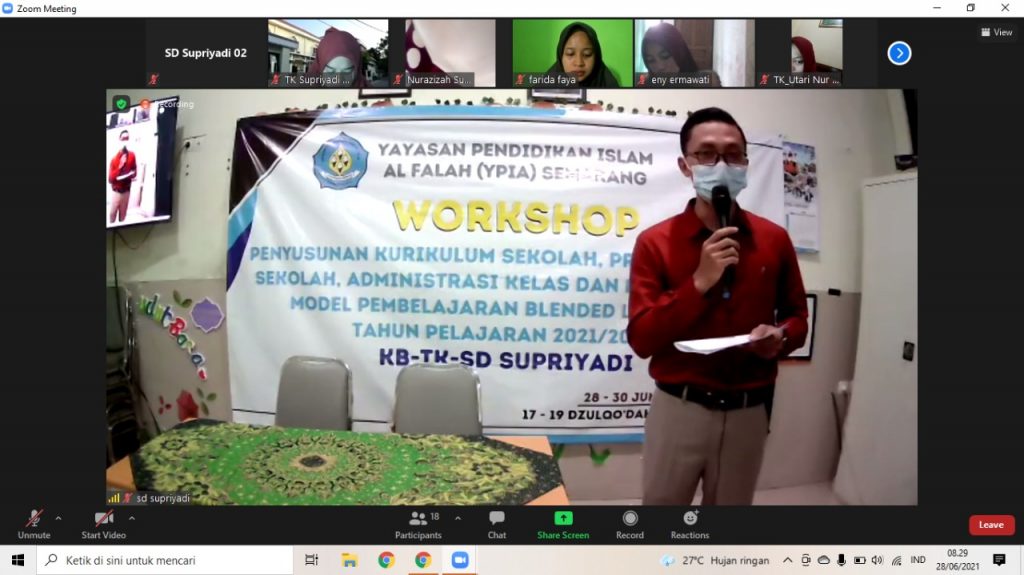The image size is (1024, 575).
Task: Open audio options arrow next to Unmute
Action: [58, 518]
